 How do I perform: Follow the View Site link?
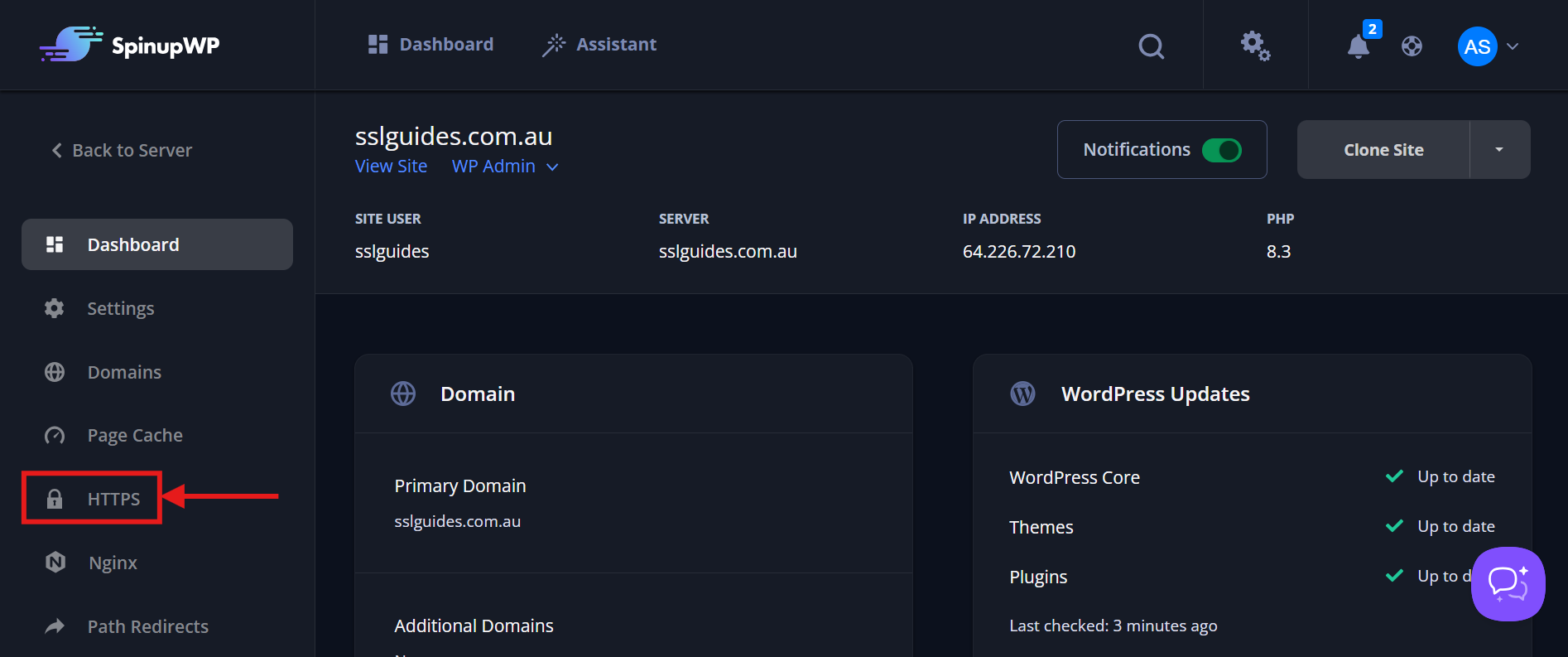[x=391, y=167]
